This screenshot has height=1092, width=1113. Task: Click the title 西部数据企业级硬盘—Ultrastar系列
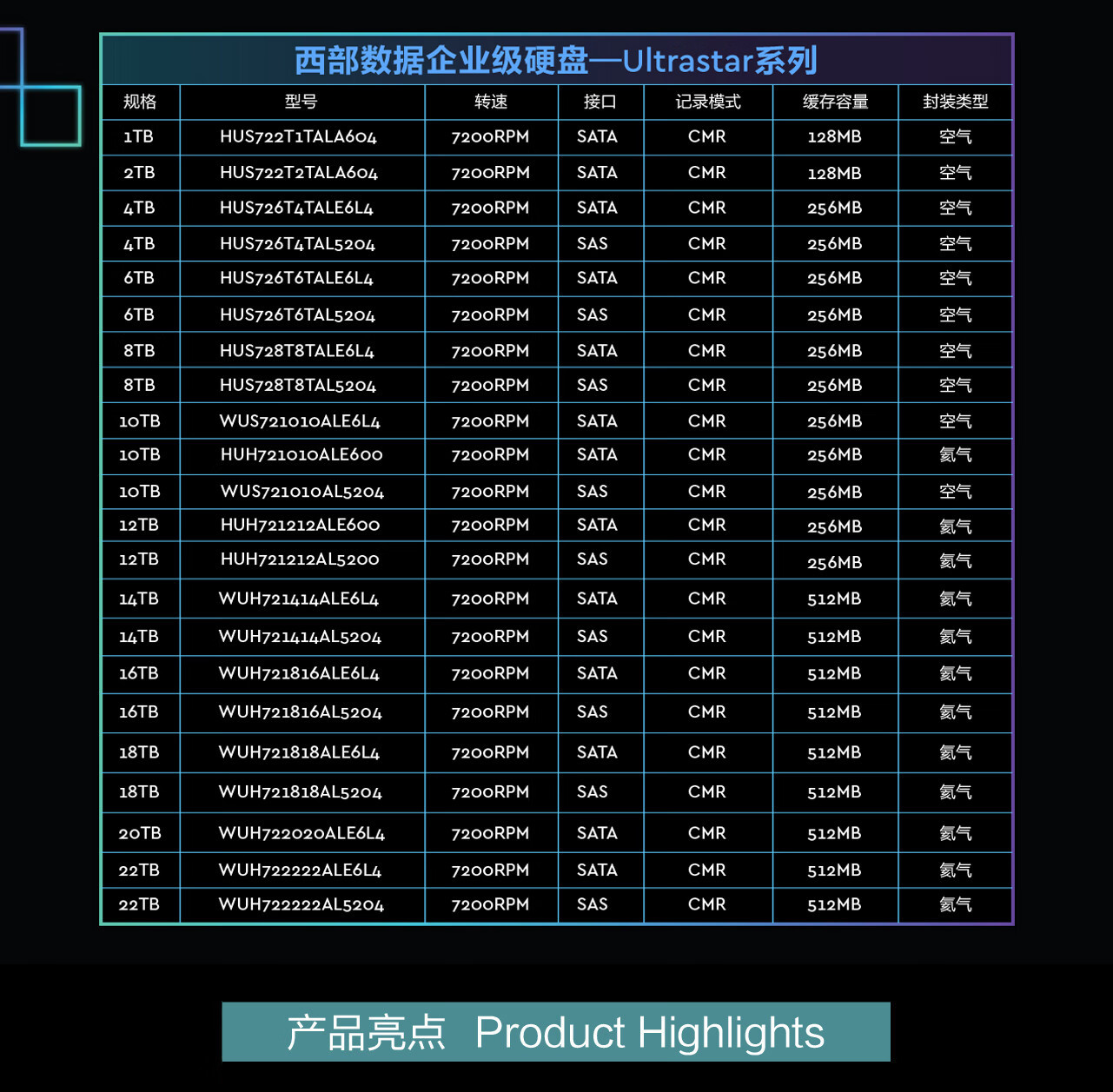(556, 61)
